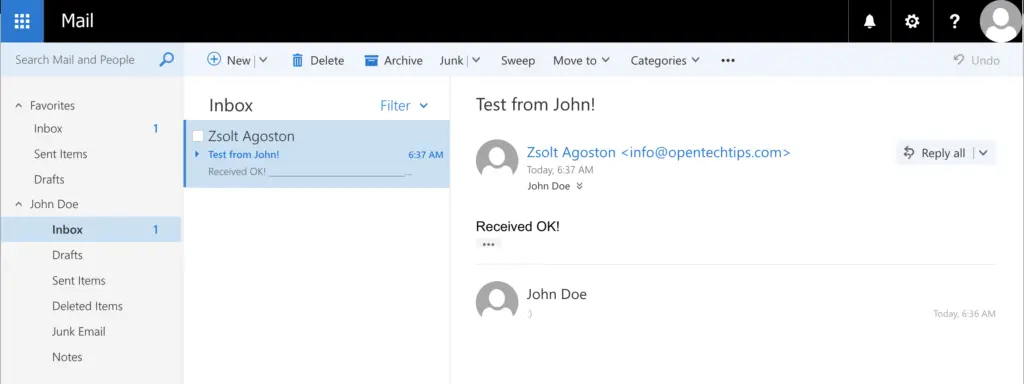Click the user account avatar

coord(1001,22)
